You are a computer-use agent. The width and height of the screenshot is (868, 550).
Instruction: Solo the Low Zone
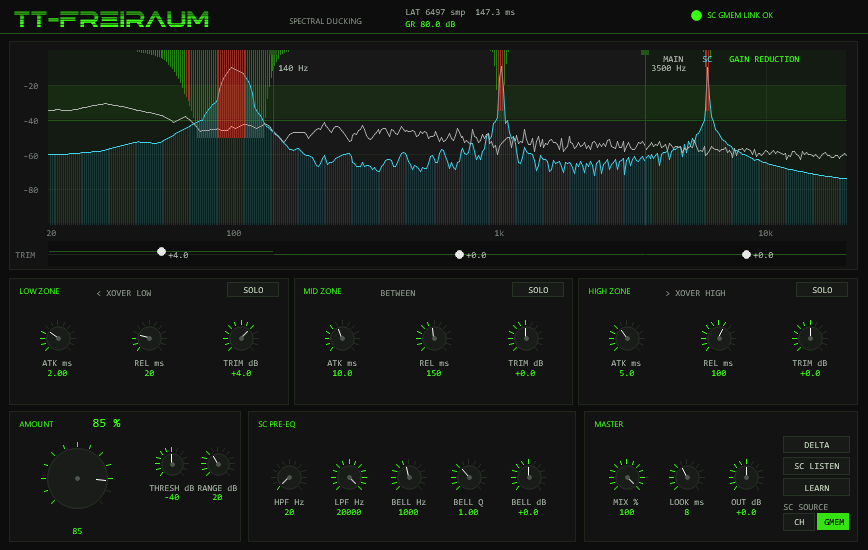click(x=253, y=290)
